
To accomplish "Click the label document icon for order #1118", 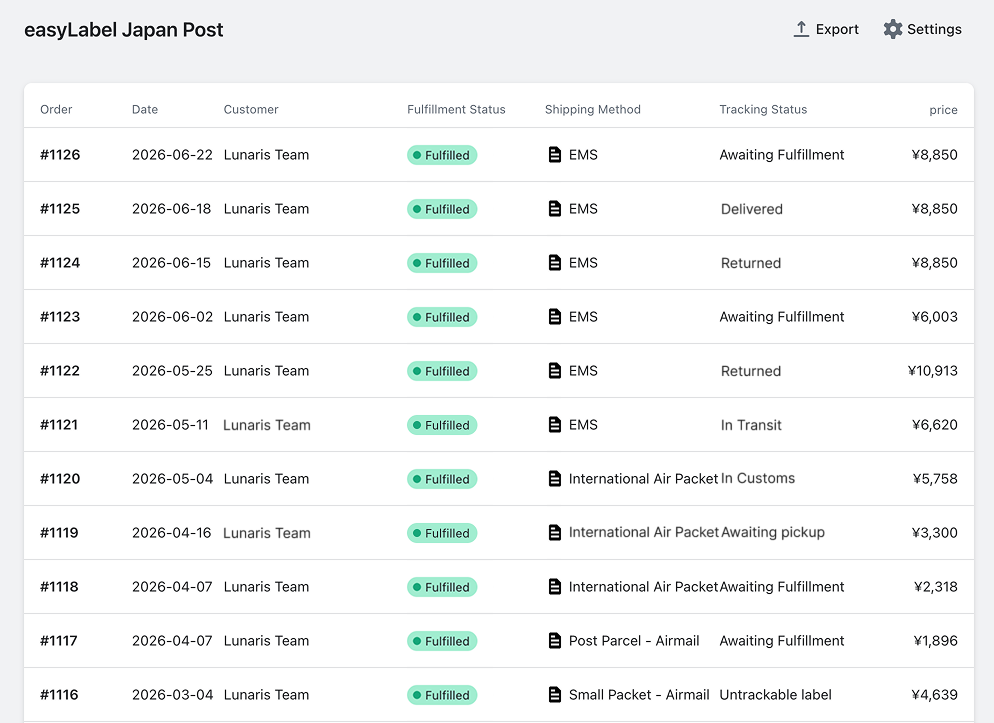I will click(x=554, y=587).
